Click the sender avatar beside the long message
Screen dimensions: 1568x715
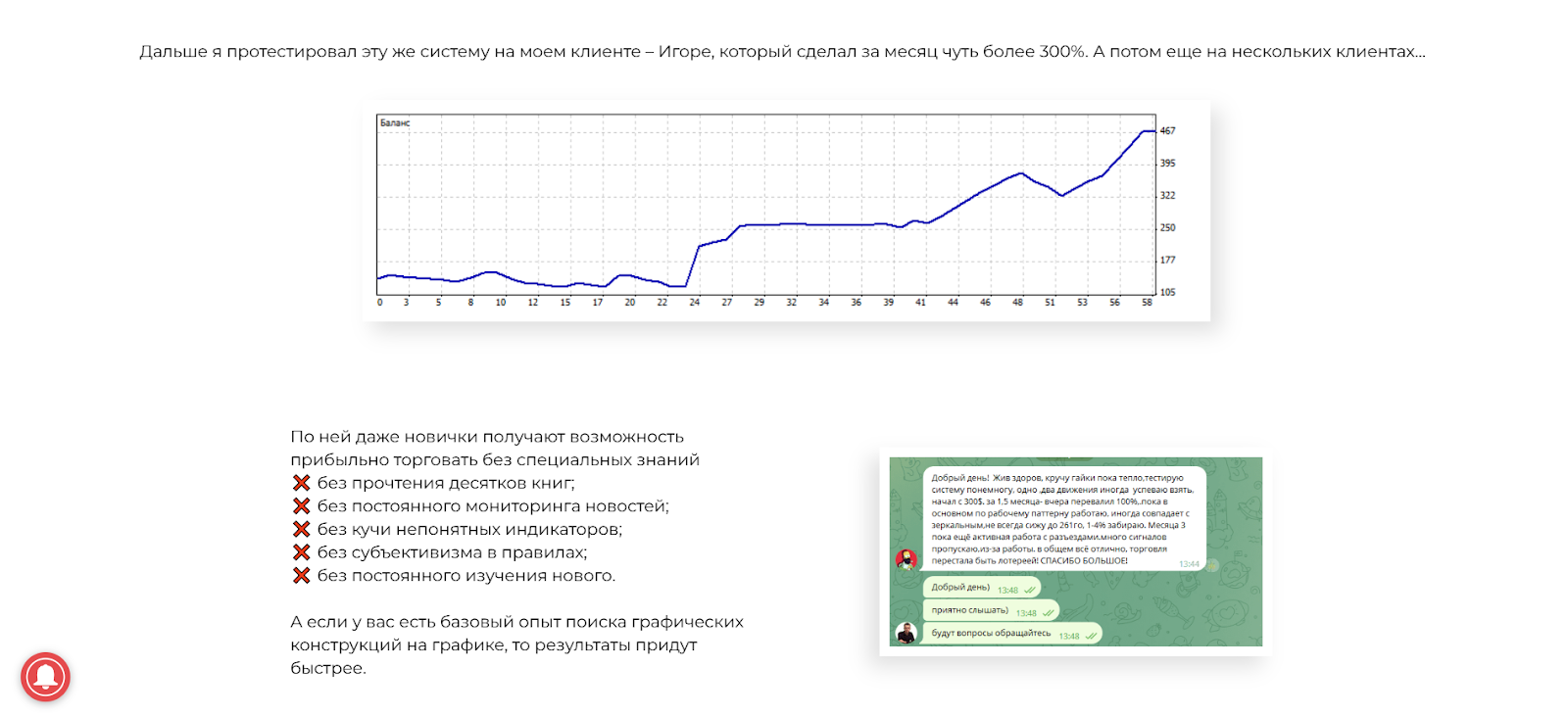click(906, 559)
